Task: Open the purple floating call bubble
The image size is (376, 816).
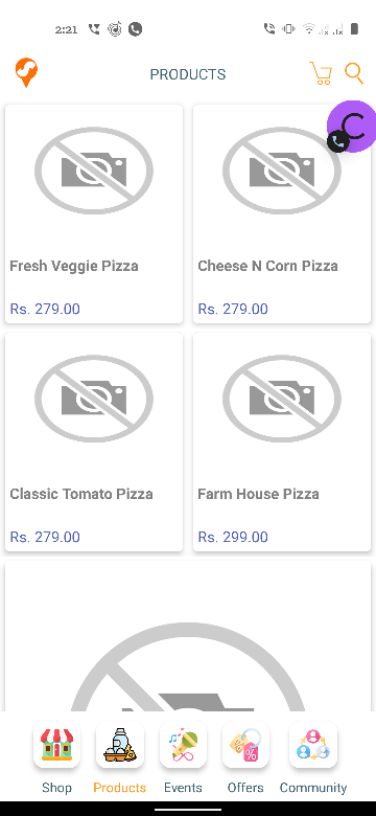Action: (x=352, y=127)
